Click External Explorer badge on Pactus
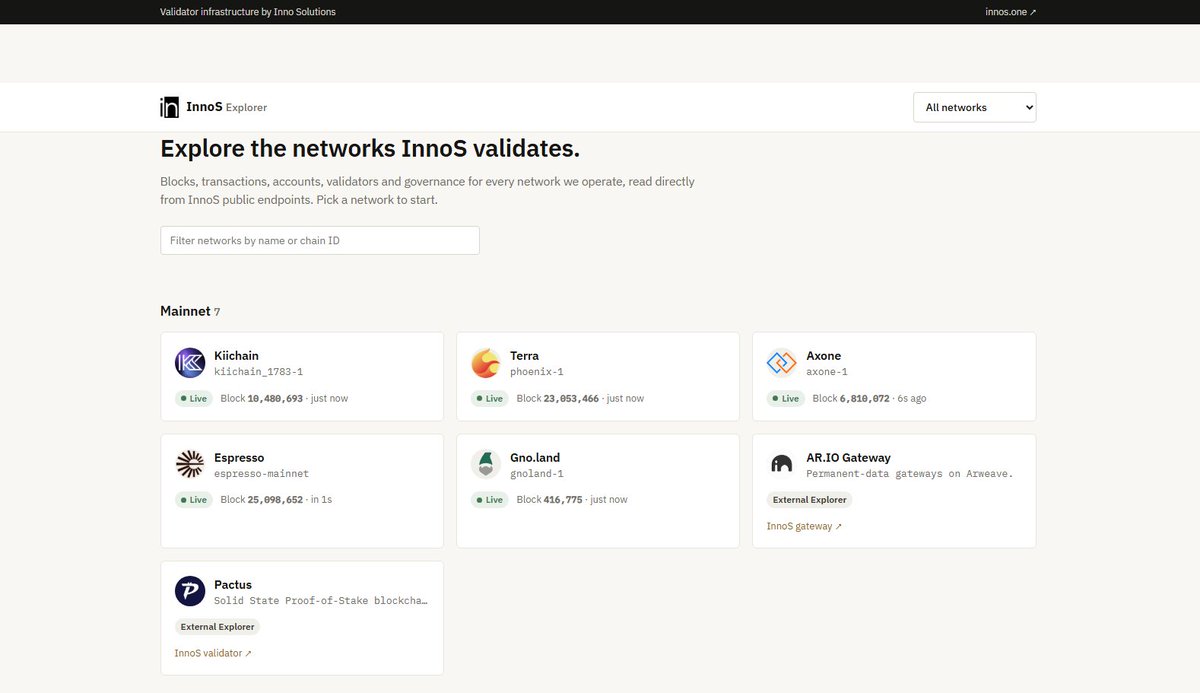The height and width of the screenshot is (693, 1200). [217, 627]
